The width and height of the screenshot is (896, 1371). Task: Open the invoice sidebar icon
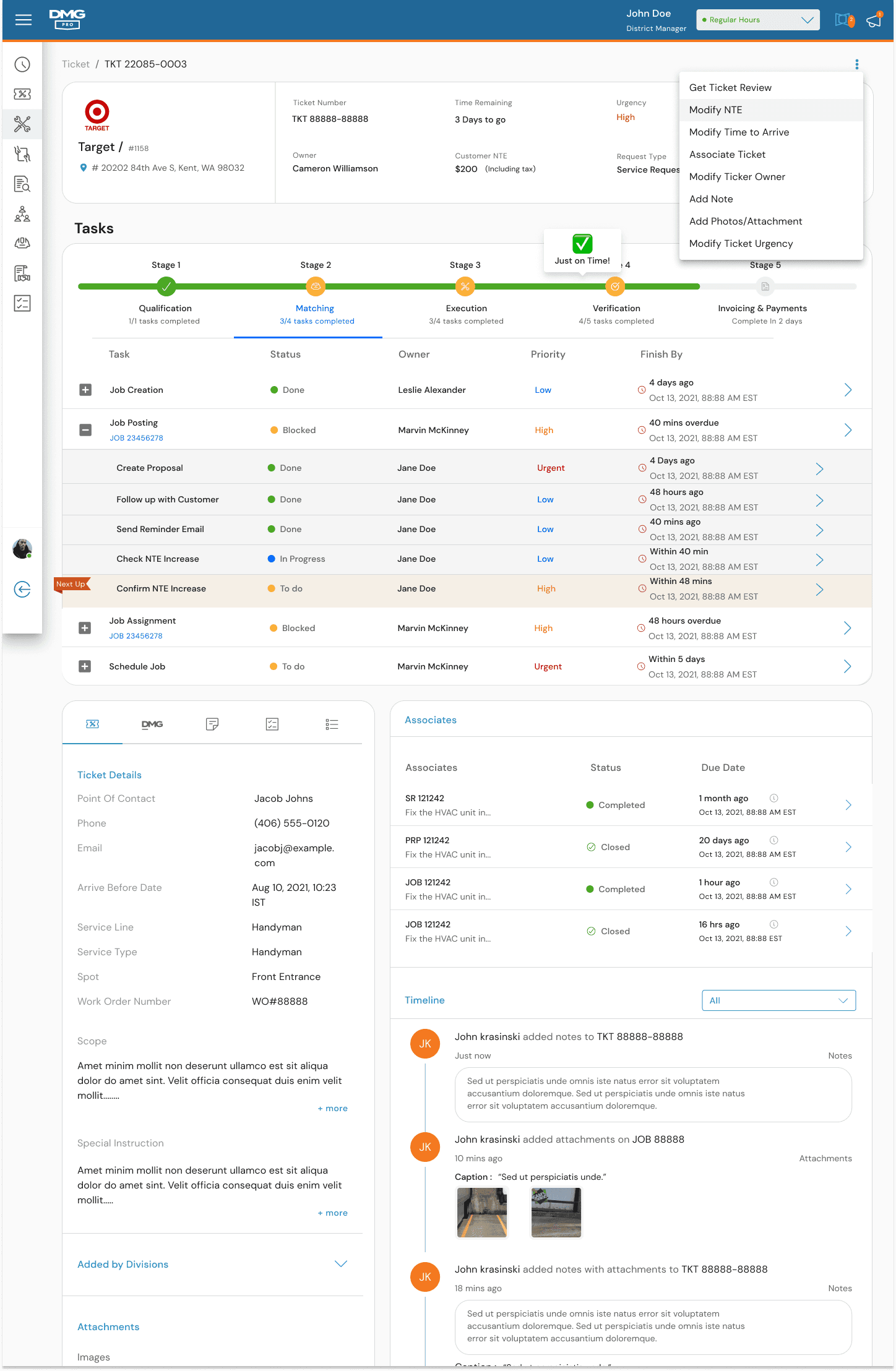[x=22, y=273]
